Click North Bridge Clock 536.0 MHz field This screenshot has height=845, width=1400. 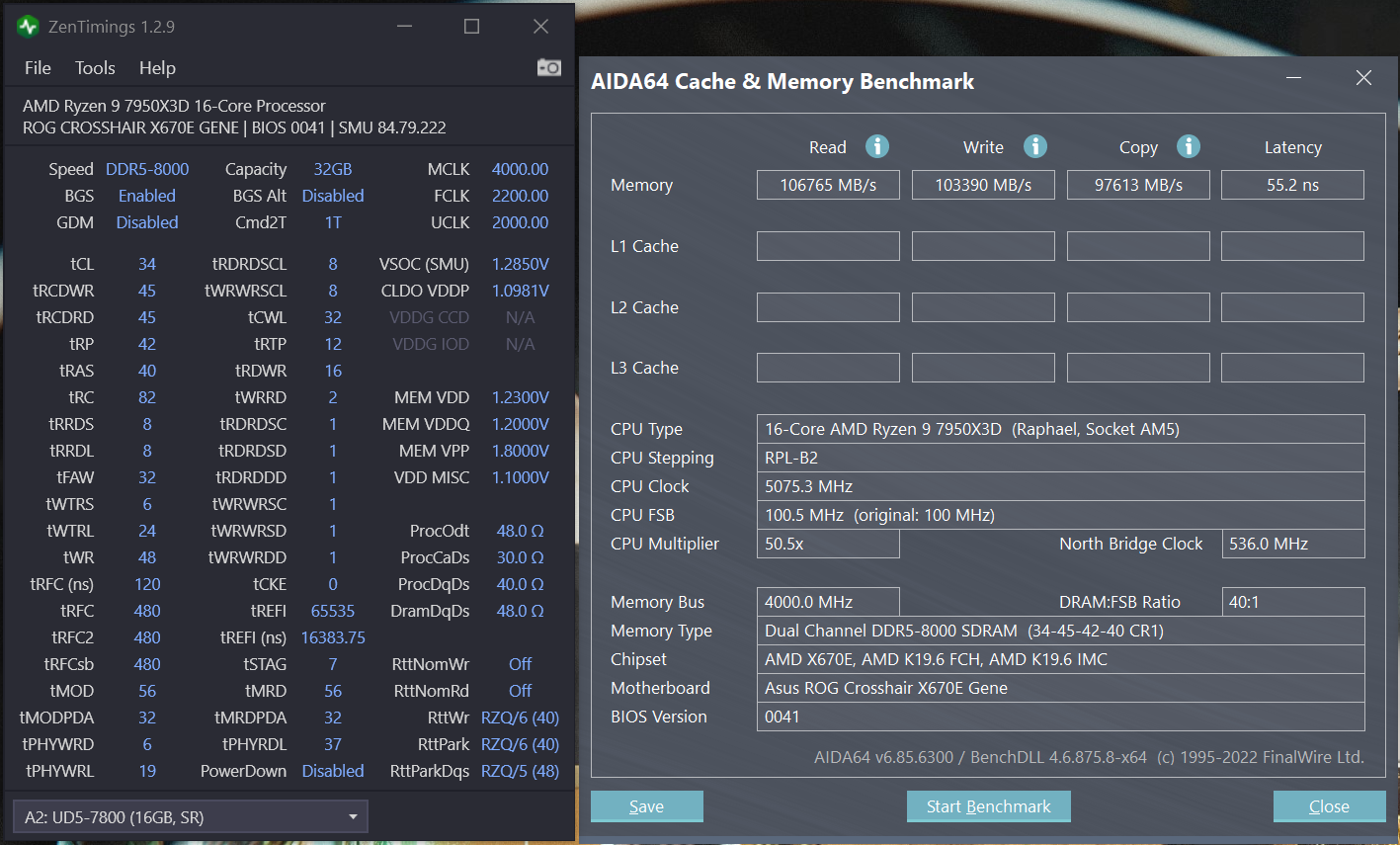pos(1292,544)
